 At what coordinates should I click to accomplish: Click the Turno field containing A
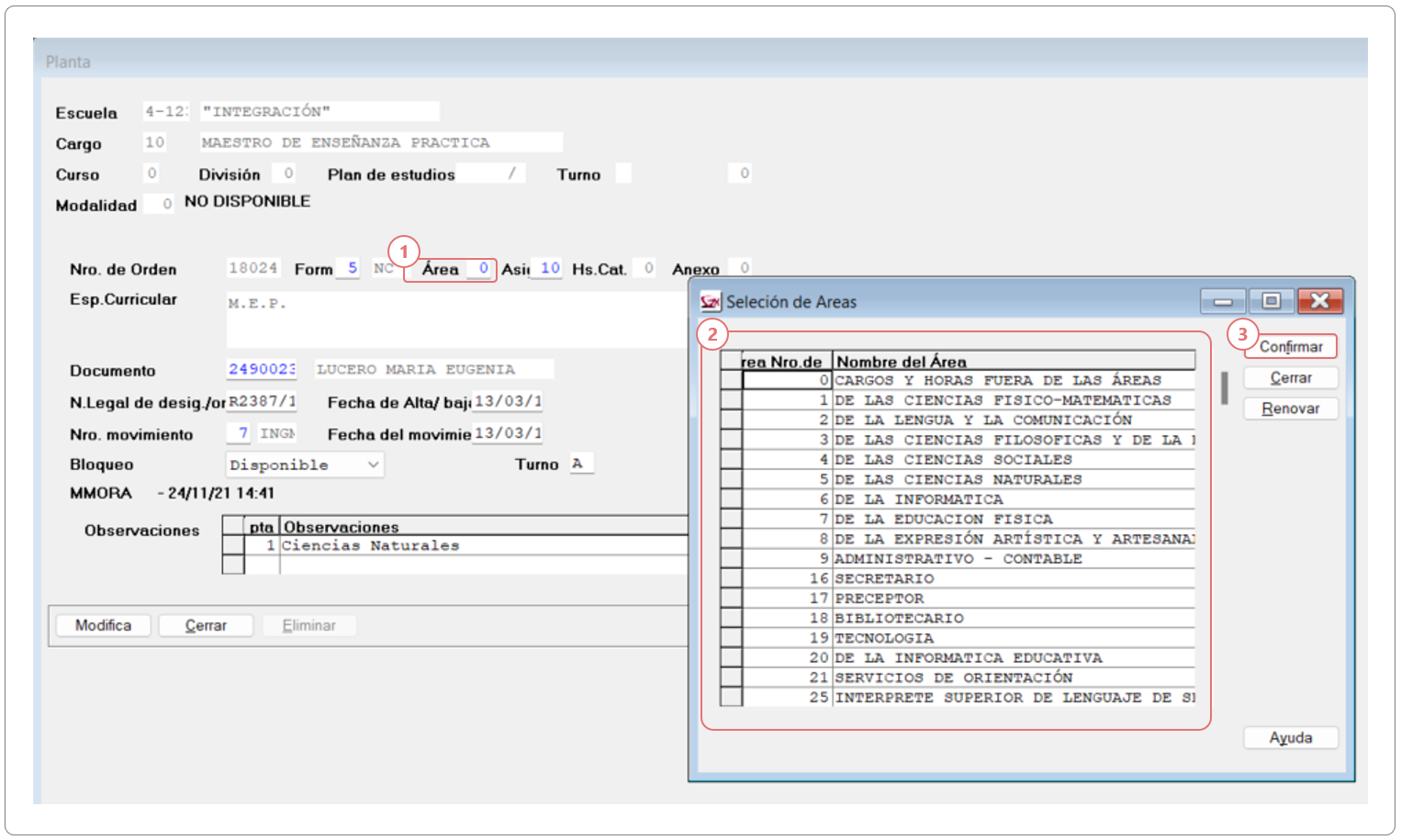(x=581, y=464)
